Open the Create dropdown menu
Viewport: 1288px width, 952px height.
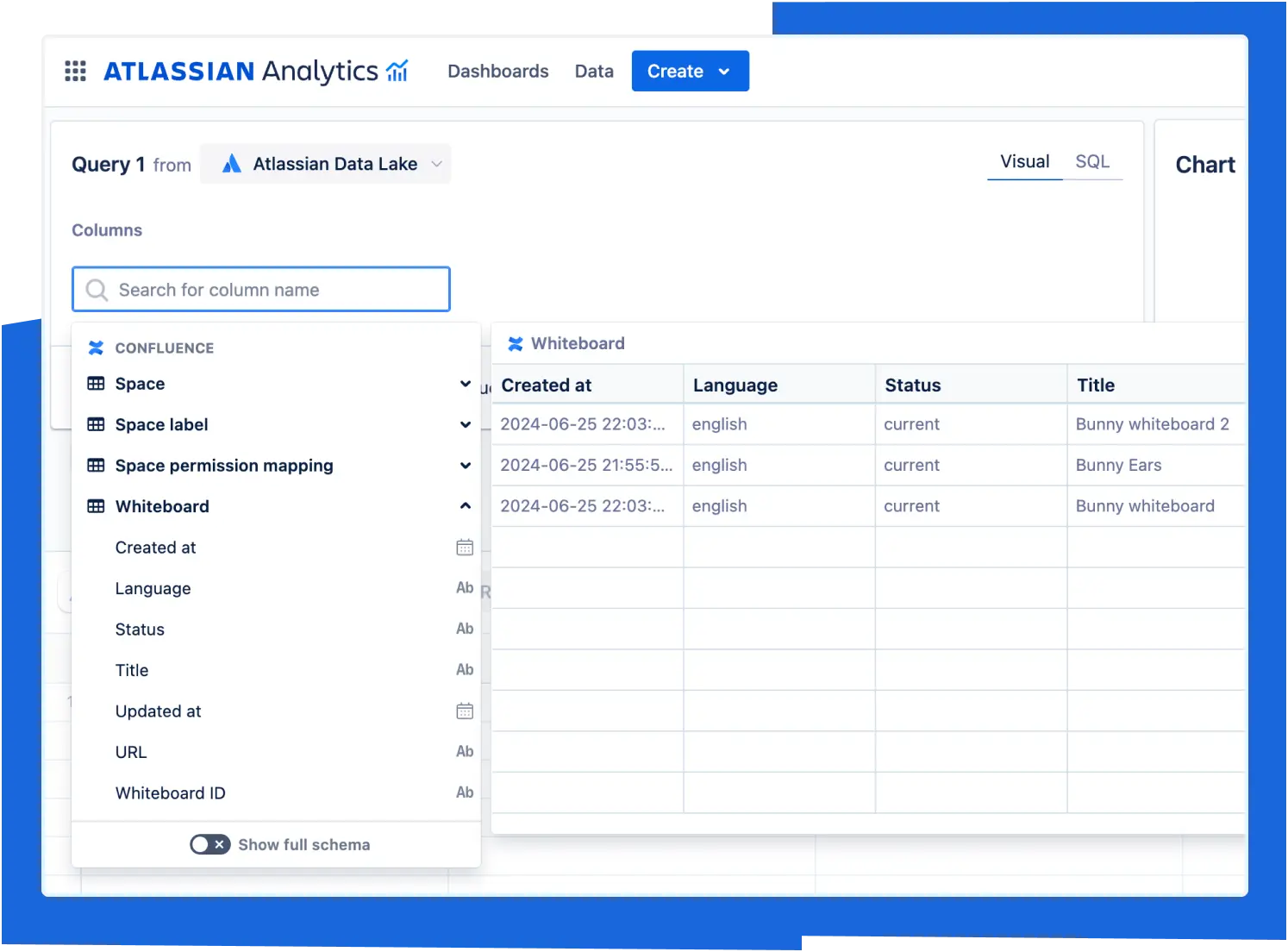tap(690, 71)
